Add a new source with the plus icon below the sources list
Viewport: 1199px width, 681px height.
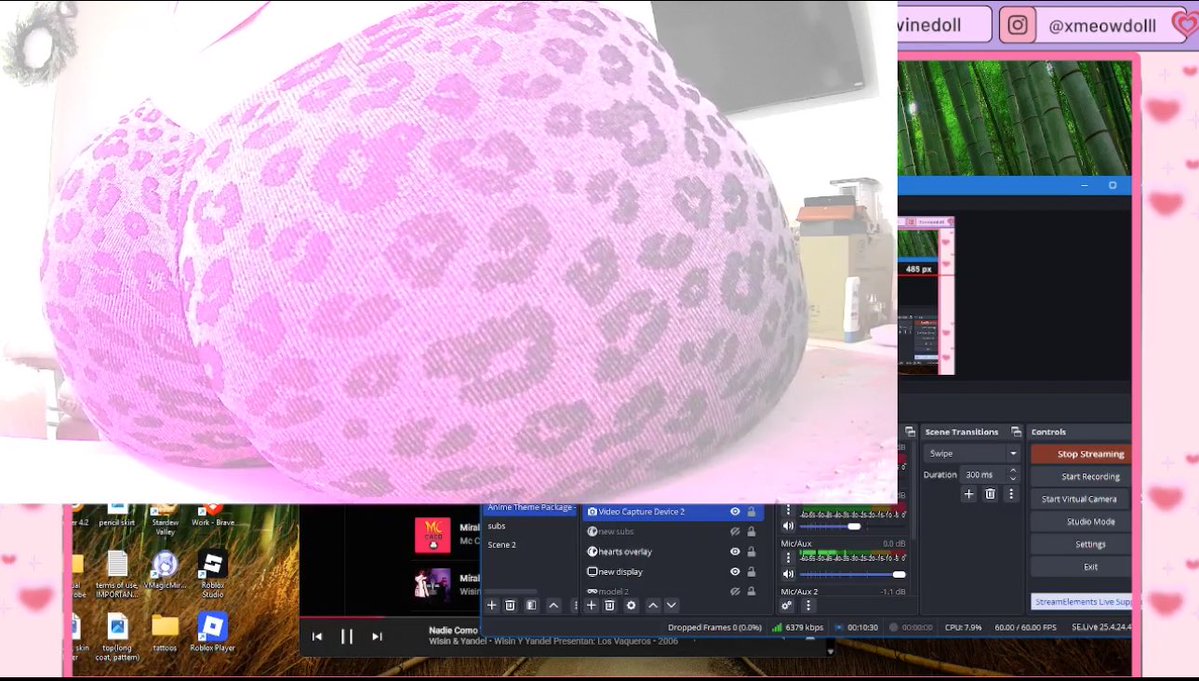(x=591, y=605)
